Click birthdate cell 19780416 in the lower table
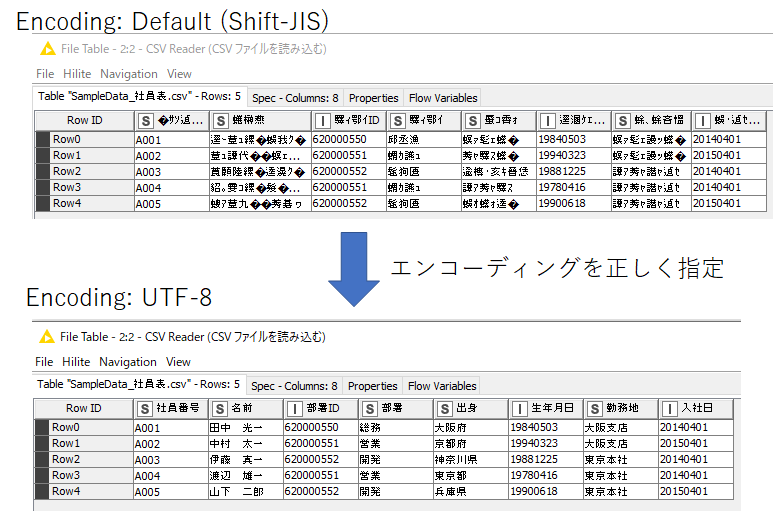This screenshot has height=511, width=773. 546,475
